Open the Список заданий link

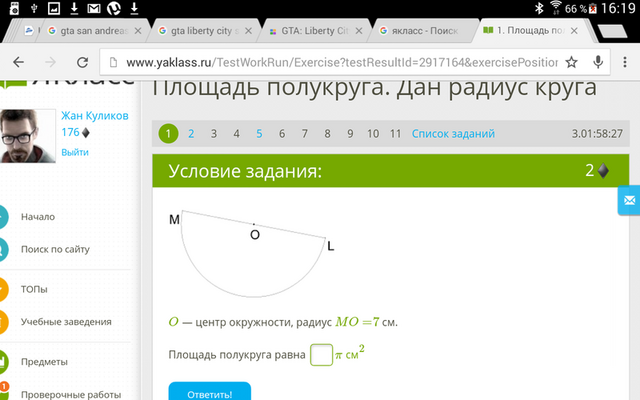coord(453,134)
